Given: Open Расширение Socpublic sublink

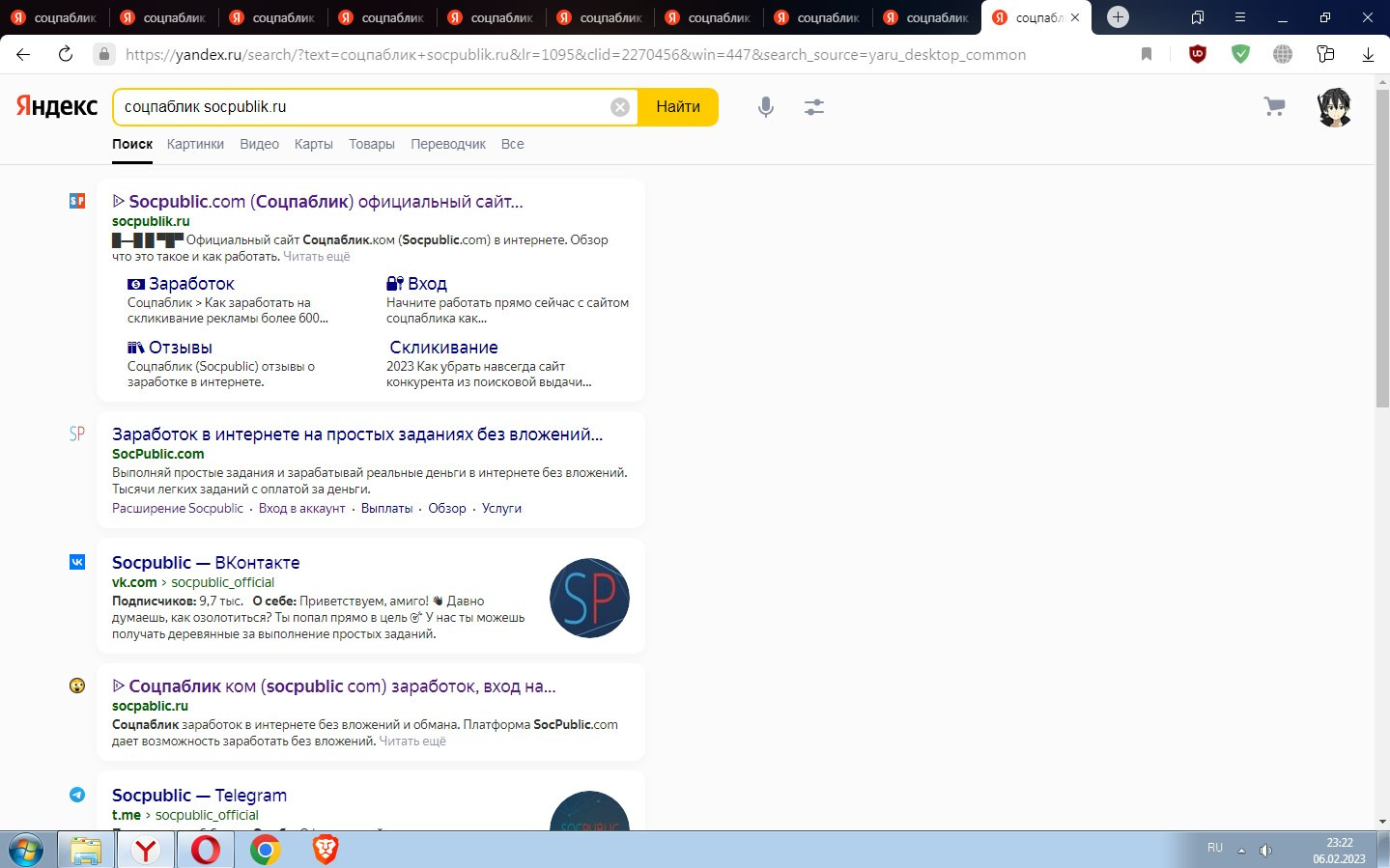Looking at the screenshot, I should pyautogui.click(x=178, y=509).
